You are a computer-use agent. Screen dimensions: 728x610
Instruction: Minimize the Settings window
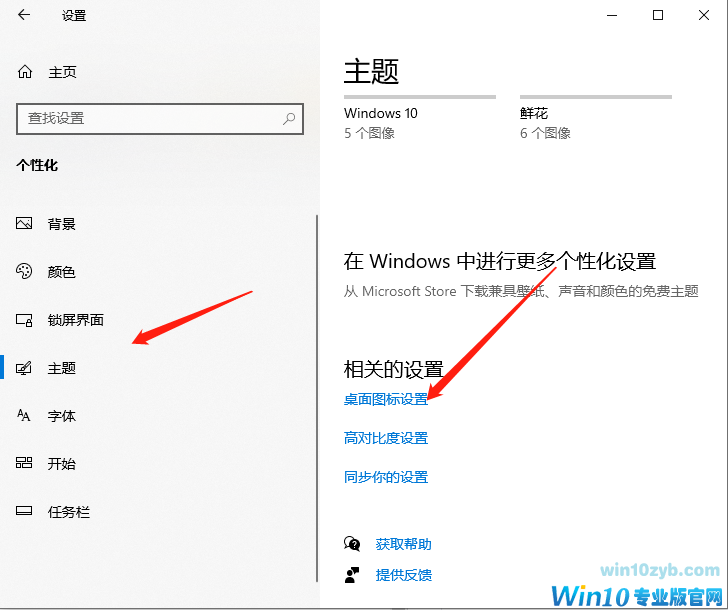tap(612, 15)
